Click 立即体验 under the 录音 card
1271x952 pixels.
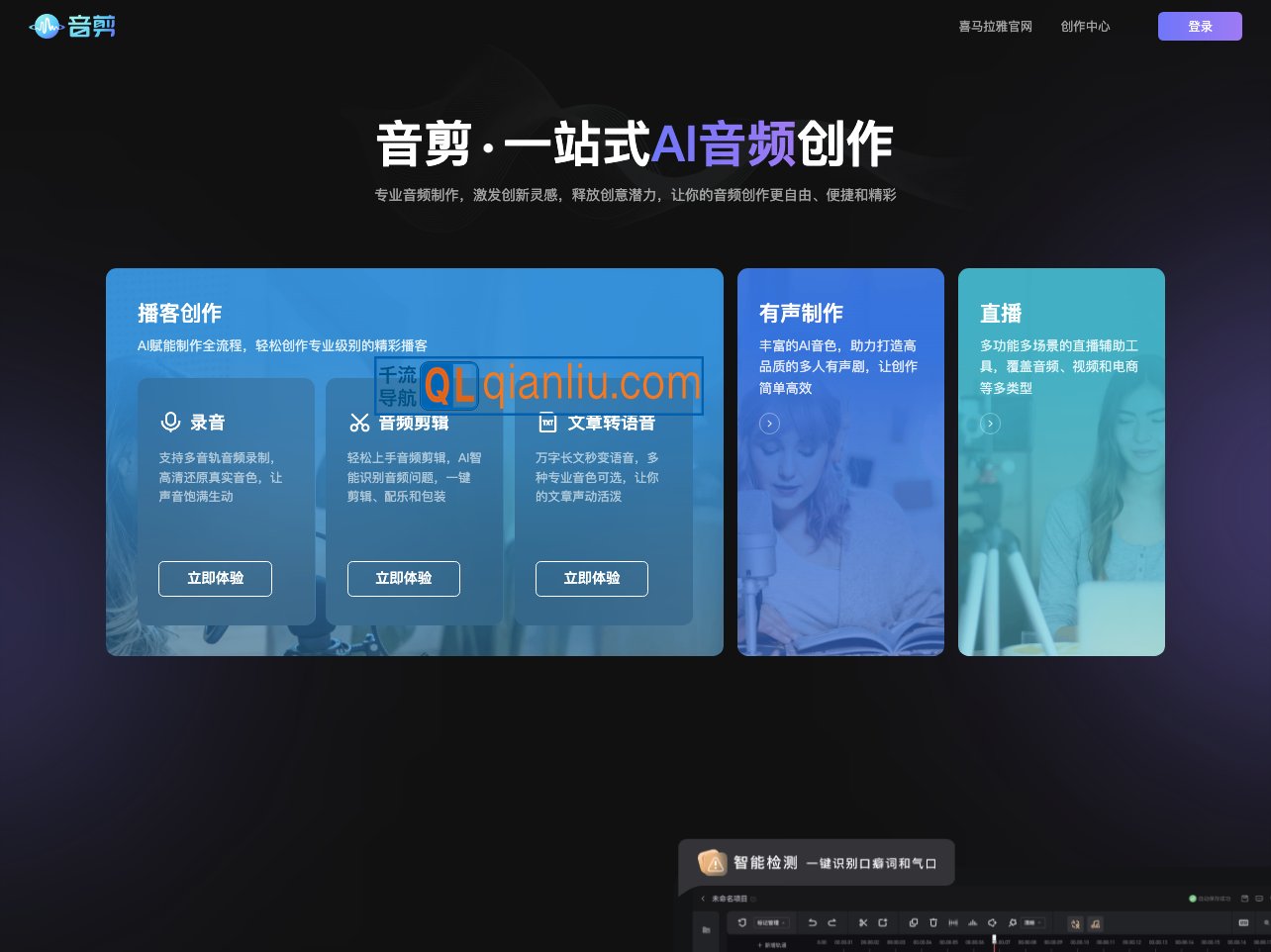pyautogui.click(x=215, y=579)
